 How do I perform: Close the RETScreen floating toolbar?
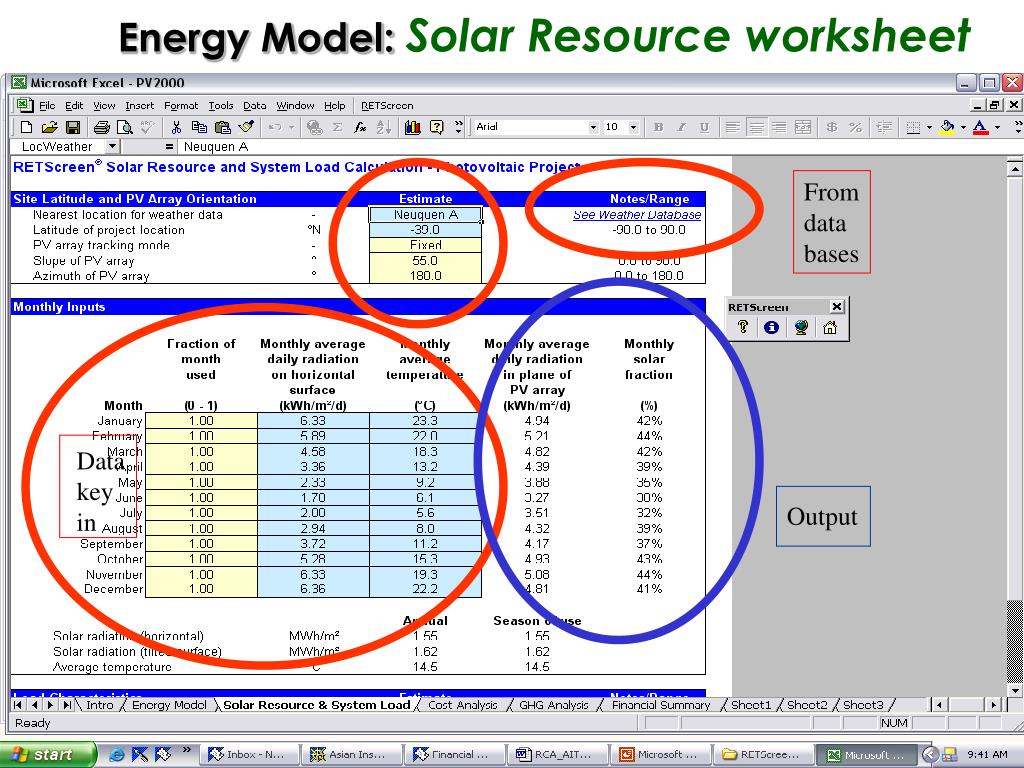(x=837, y=306)
